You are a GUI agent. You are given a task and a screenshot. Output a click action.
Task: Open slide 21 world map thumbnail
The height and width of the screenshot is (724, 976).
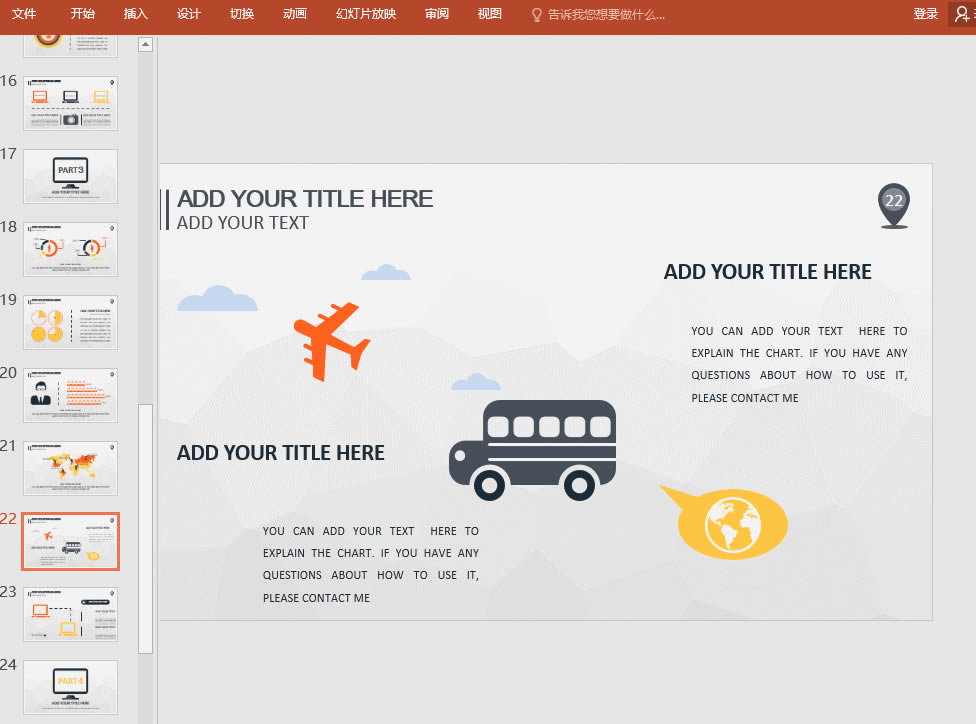click(70, 468)
